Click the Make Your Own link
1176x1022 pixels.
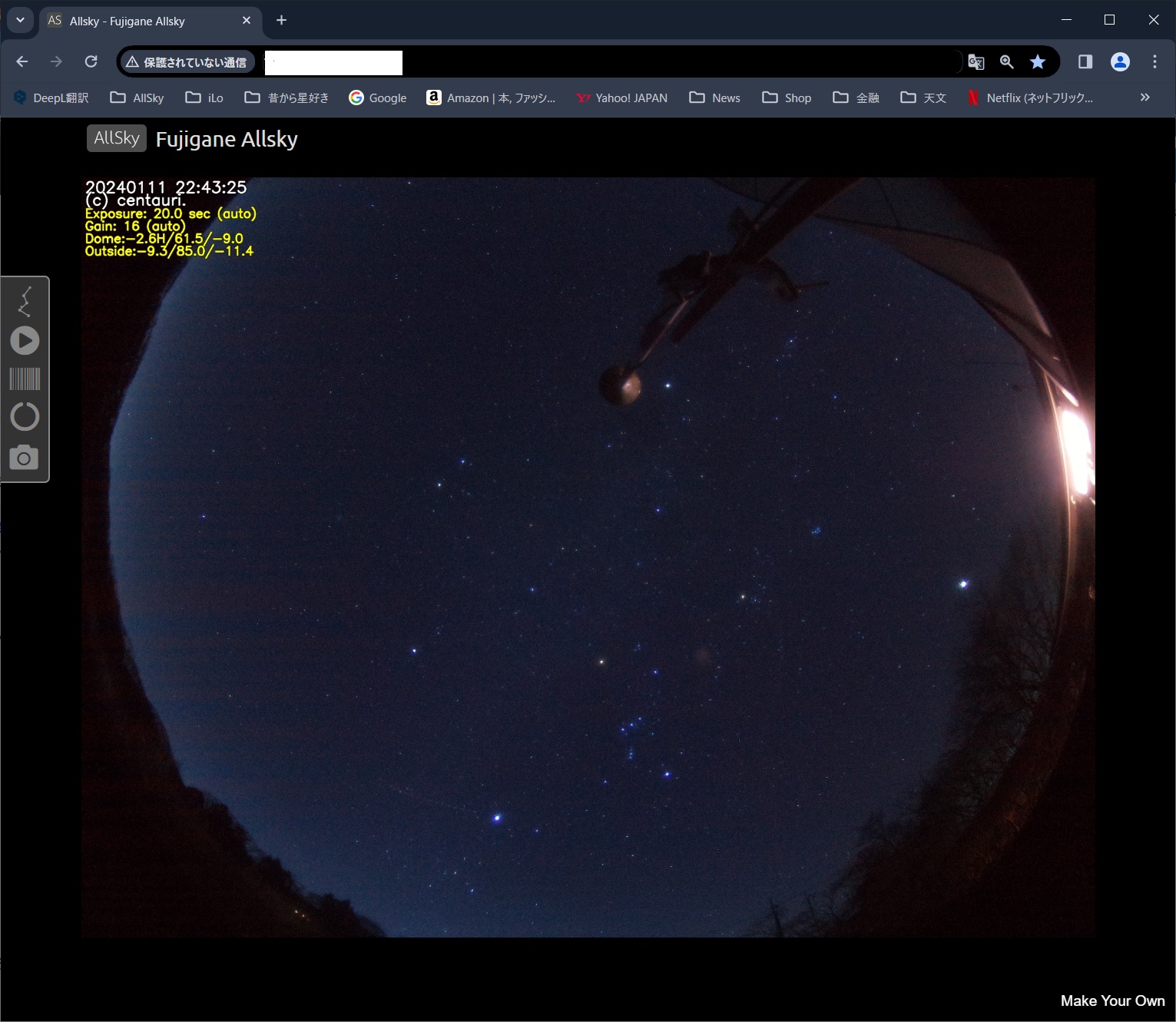[1112, 1001]
